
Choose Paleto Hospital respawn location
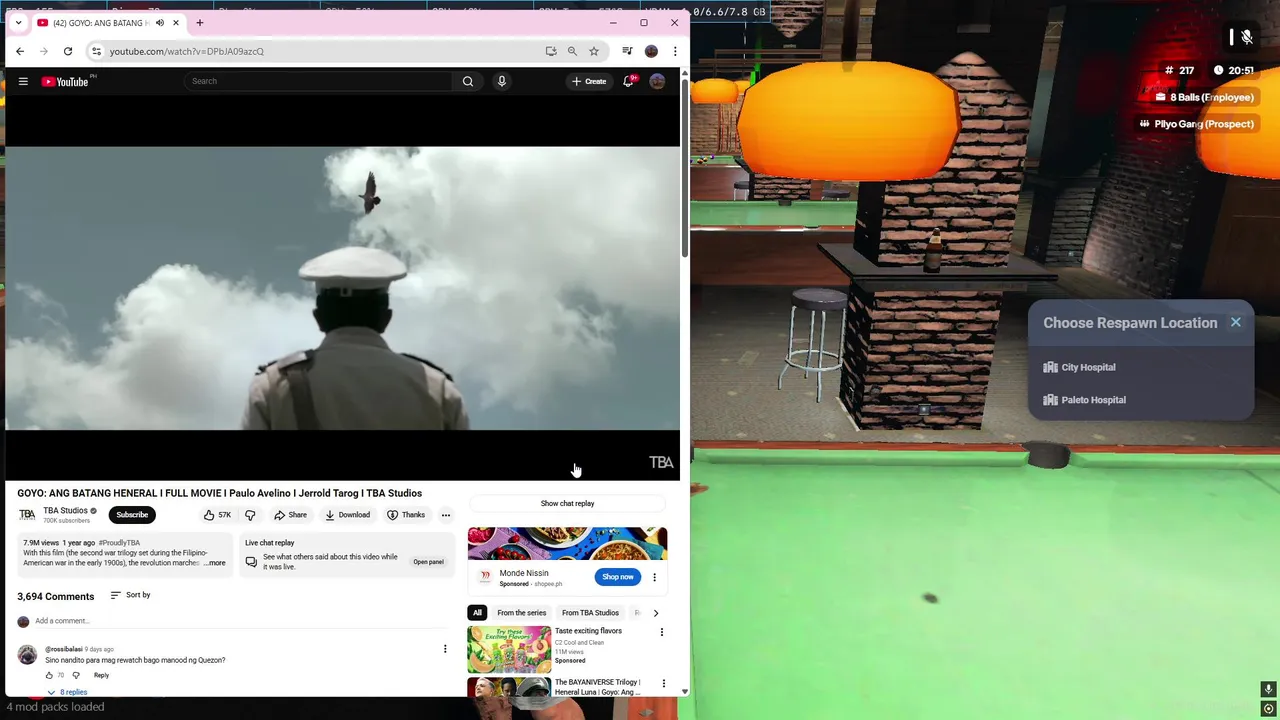(1141, 400)
